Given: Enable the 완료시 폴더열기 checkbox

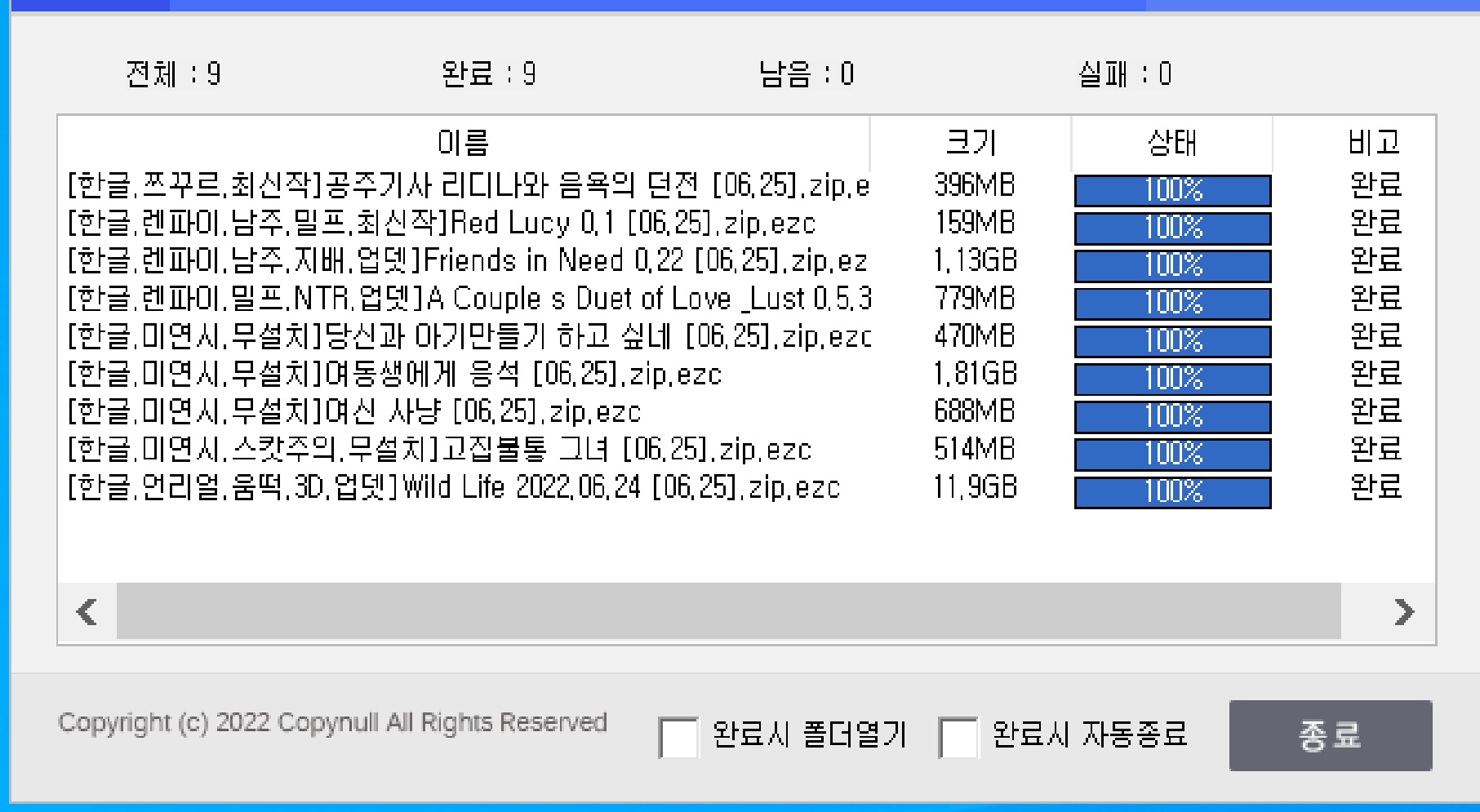Looking at the screenshot, I should [x=678, y=737].
